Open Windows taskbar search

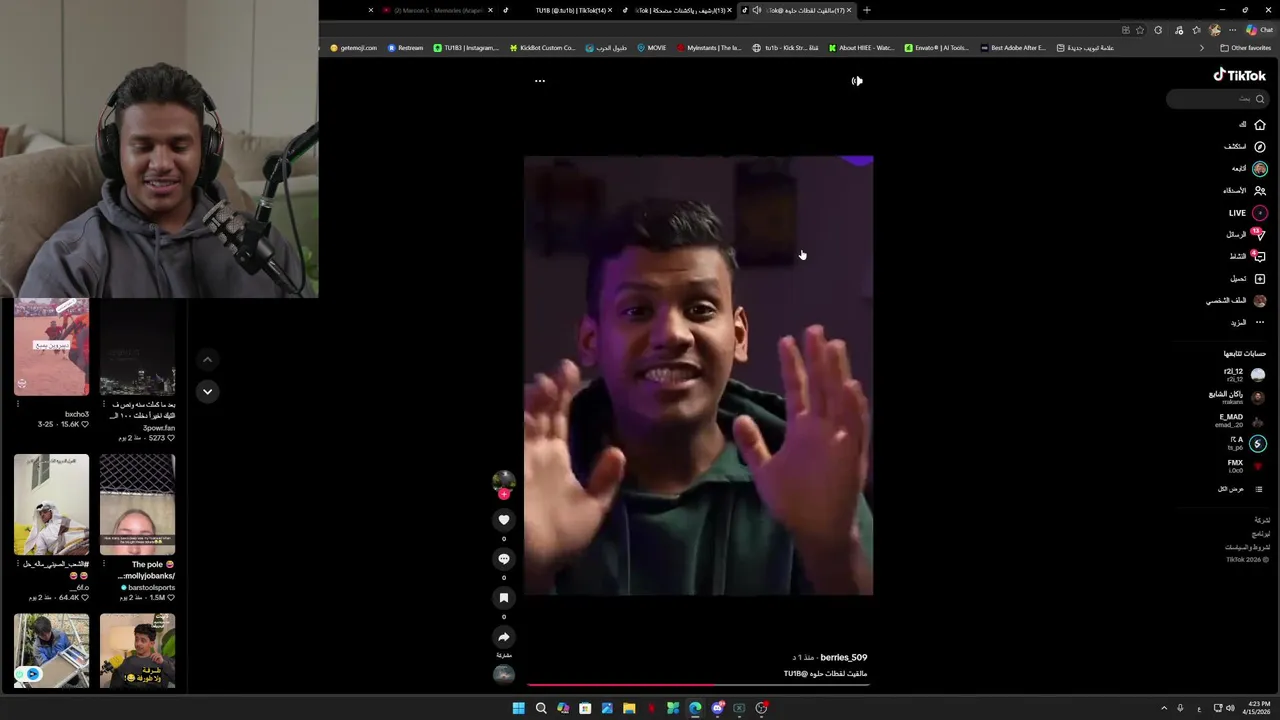541,708
